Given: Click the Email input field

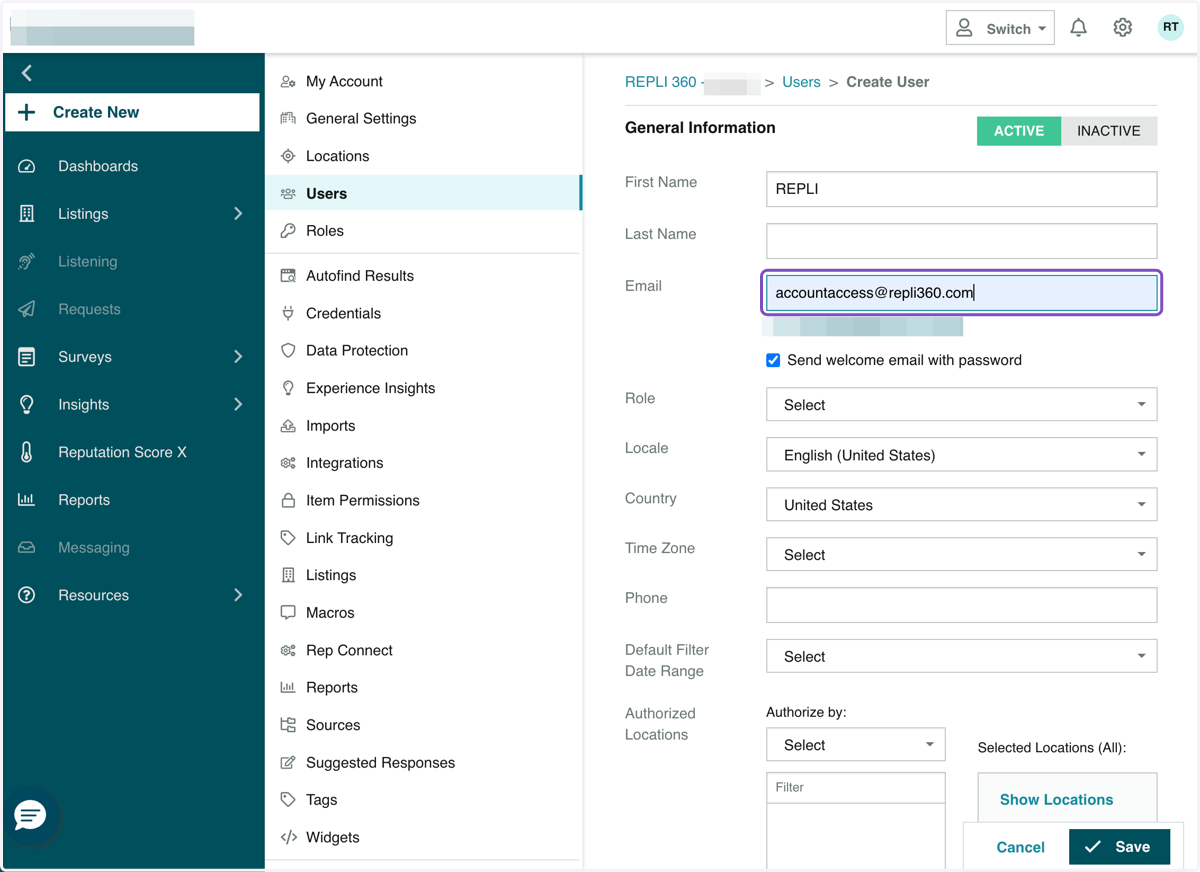Looking at the screenshot, I should 962,293.
